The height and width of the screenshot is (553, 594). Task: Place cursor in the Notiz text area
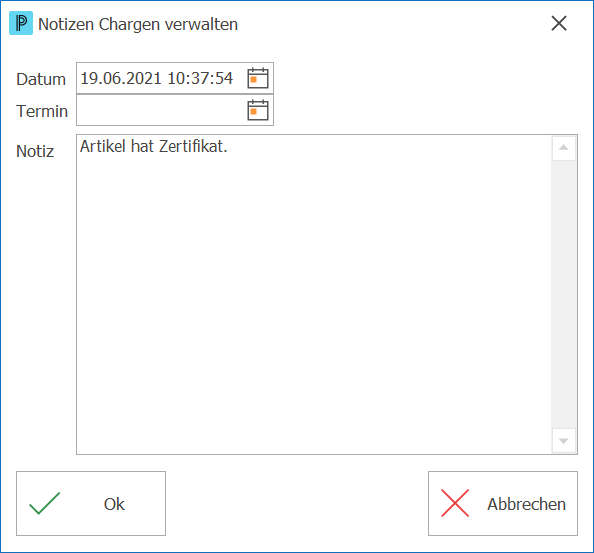(x=314, y=294)
